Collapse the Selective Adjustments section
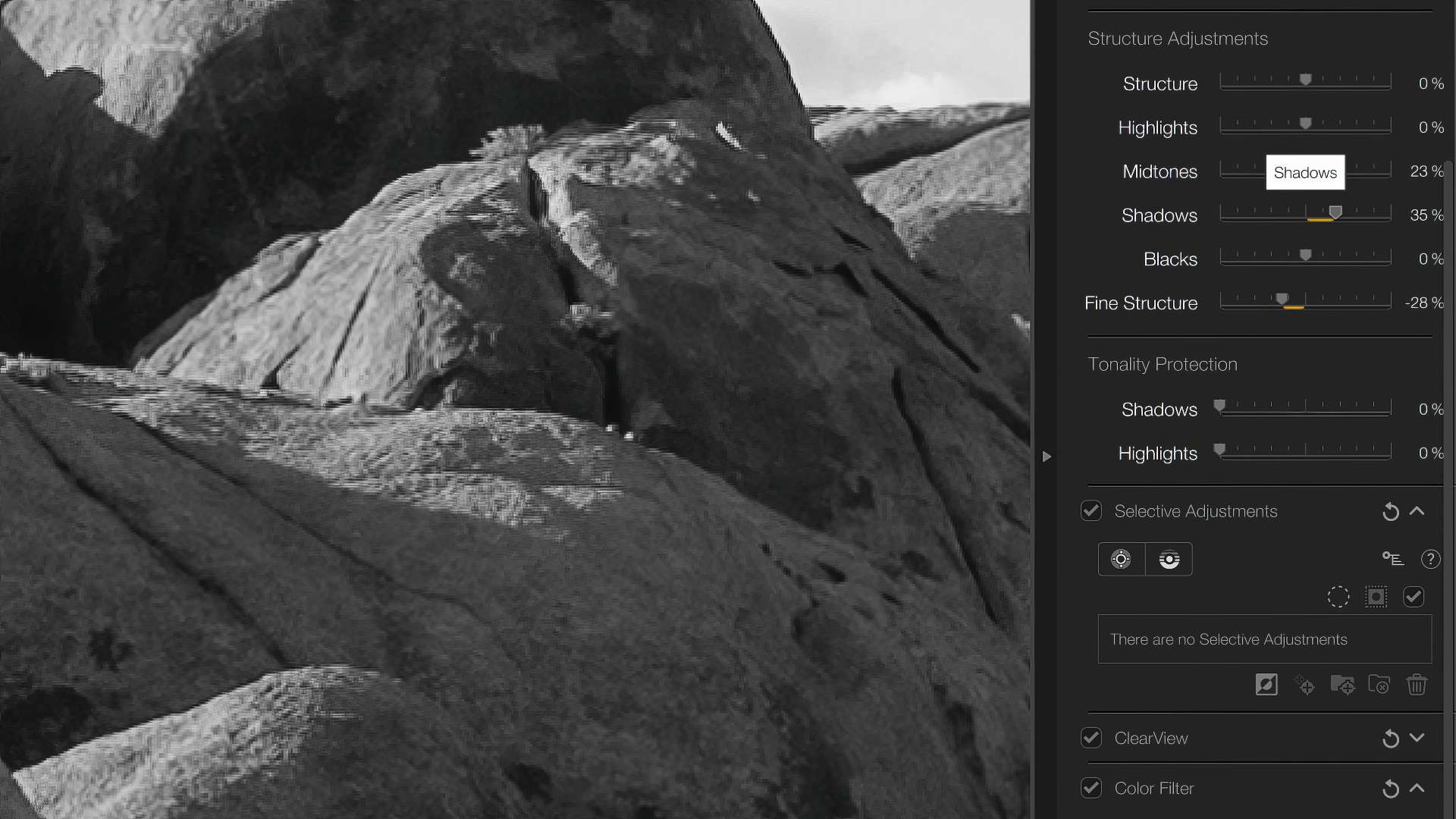The height and width of the screenshot is (819, 1456). coord(1419,511)
